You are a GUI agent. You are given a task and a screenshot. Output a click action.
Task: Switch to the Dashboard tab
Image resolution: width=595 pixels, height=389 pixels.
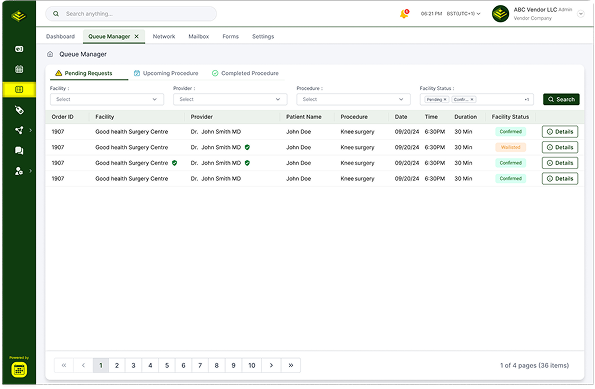pos(60,36)
